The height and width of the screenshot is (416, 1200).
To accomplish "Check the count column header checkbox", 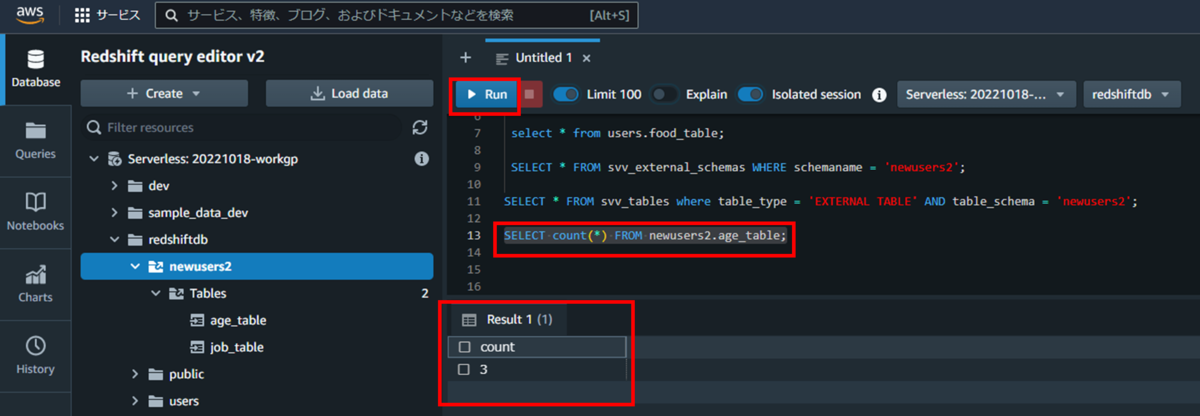I will 462,347.
